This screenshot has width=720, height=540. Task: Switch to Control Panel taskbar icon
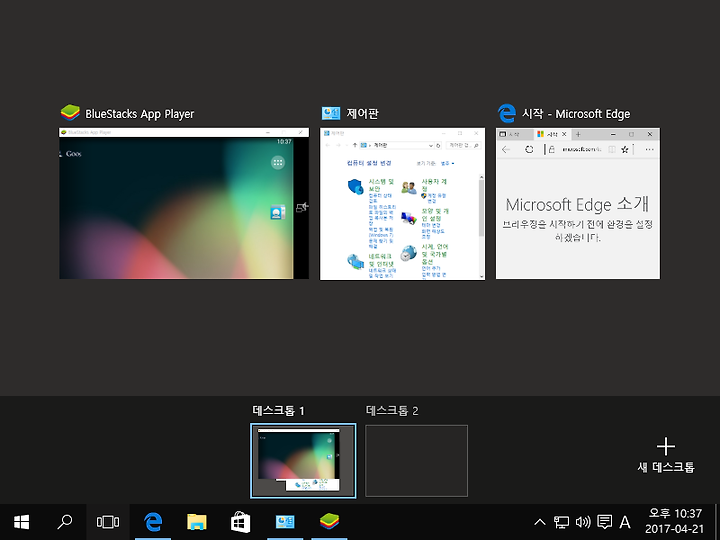[285, 522]
